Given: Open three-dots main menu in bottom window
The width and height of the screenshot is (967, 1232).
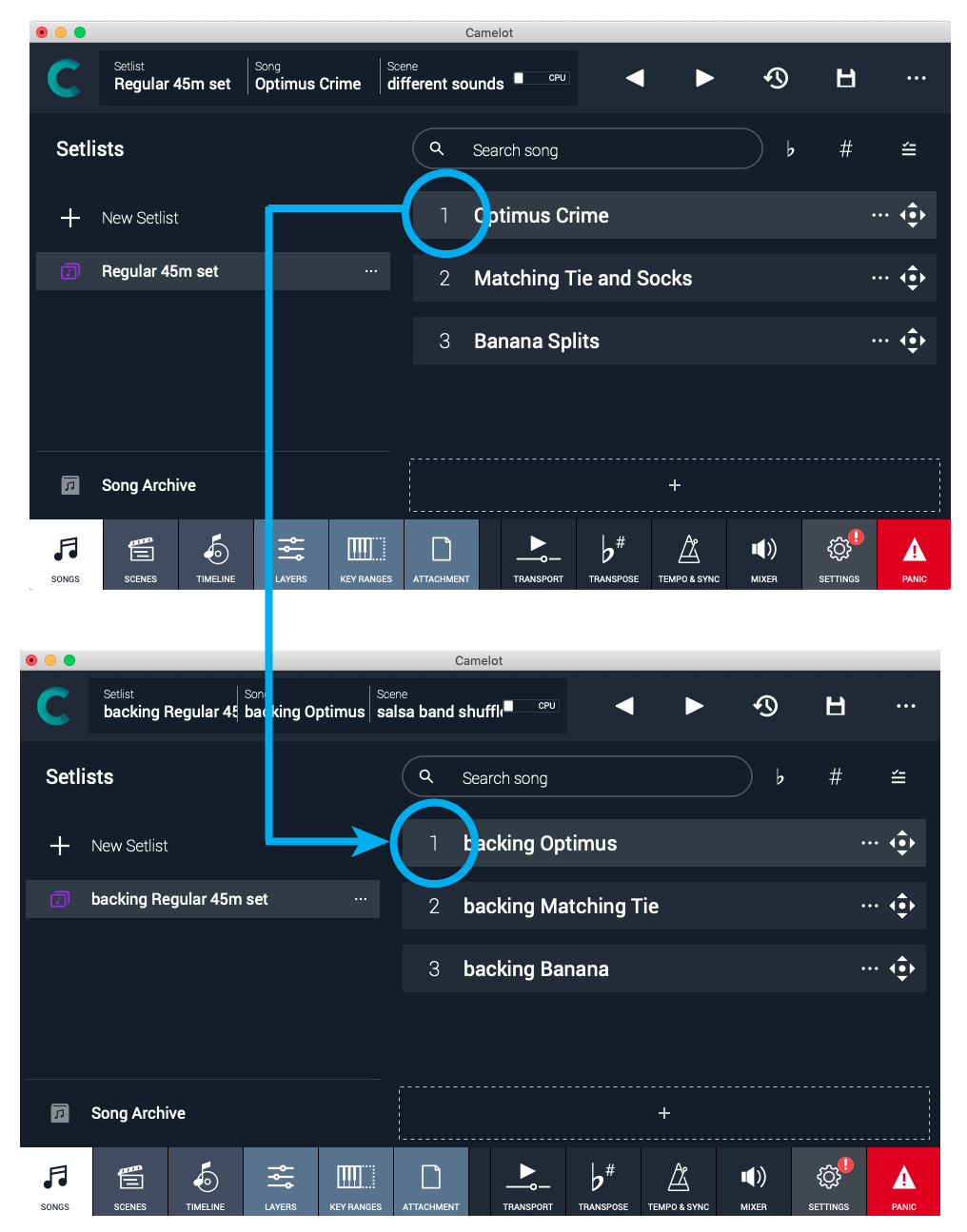Looking at the screenshot, I should 906,706.
